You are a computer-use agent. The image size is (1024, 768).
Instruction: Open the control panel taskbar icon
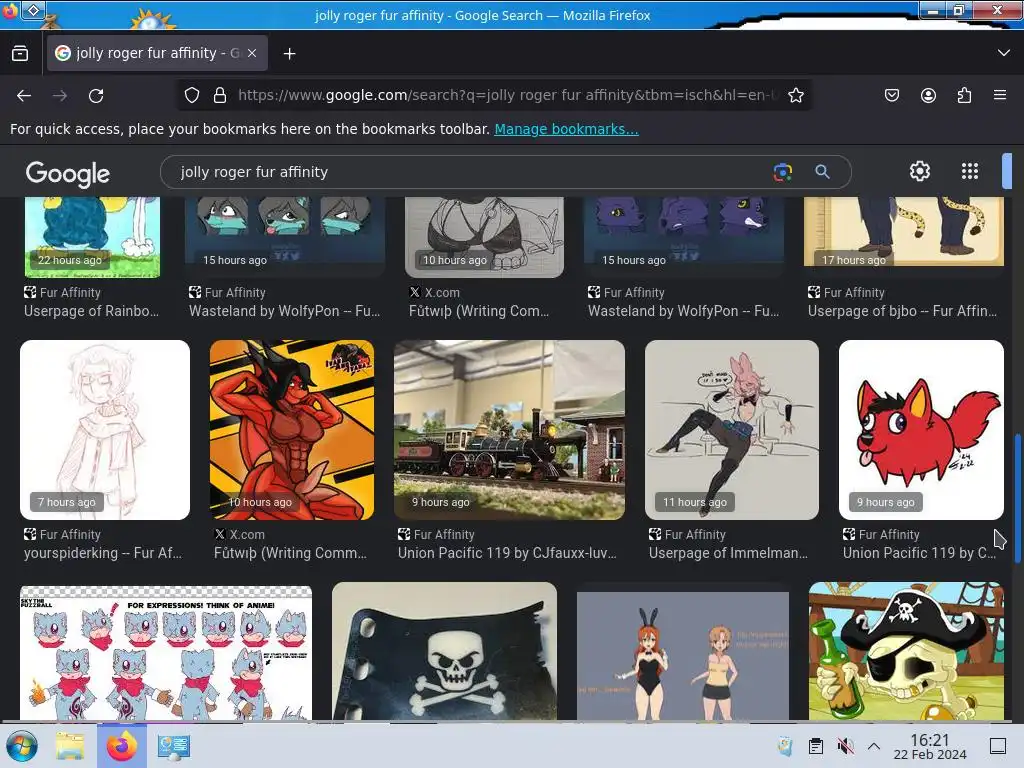pyautogui.click(x=174, y=746)
